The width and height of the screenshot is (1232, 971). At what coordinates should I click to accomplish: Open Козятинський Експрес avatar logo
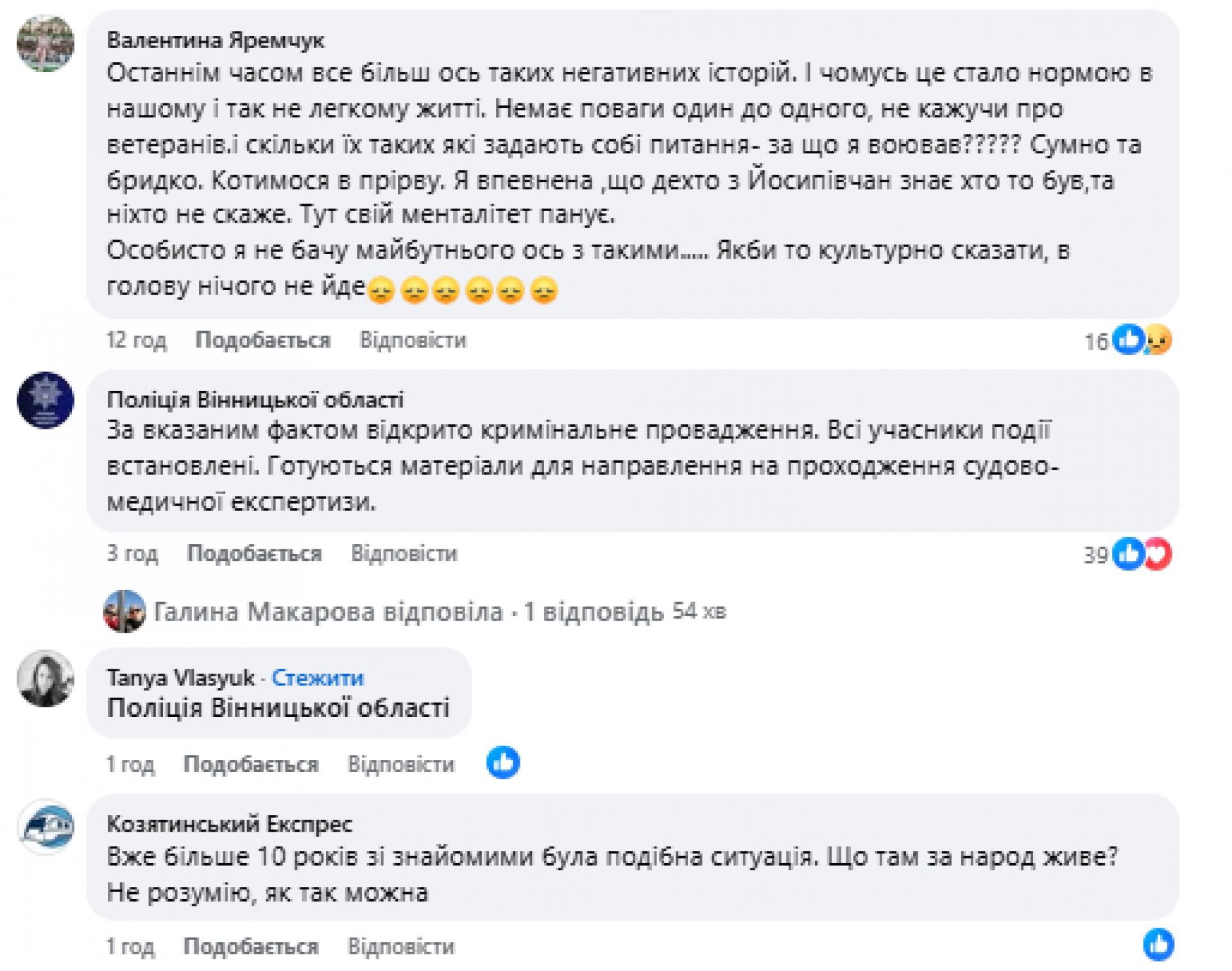tap(45, 827)
